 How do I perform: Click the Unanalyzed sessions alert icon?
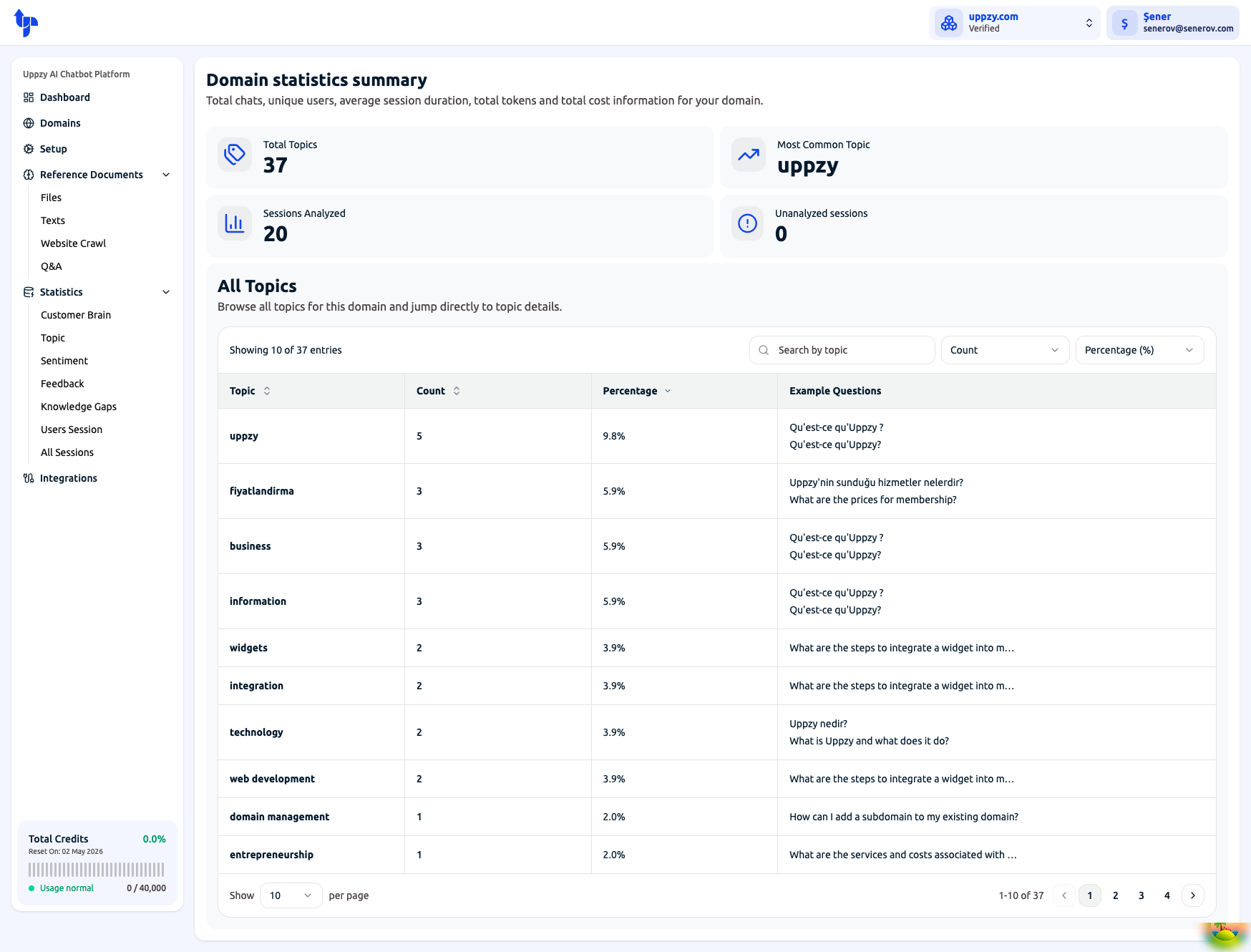[x=747, y=223]
